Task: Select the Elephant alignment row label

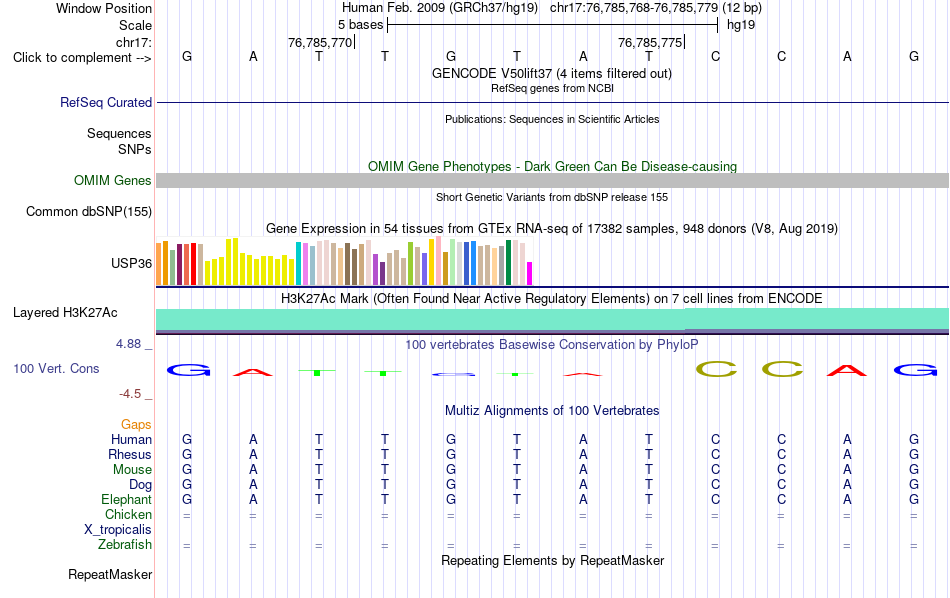Action: coord(127,500)
